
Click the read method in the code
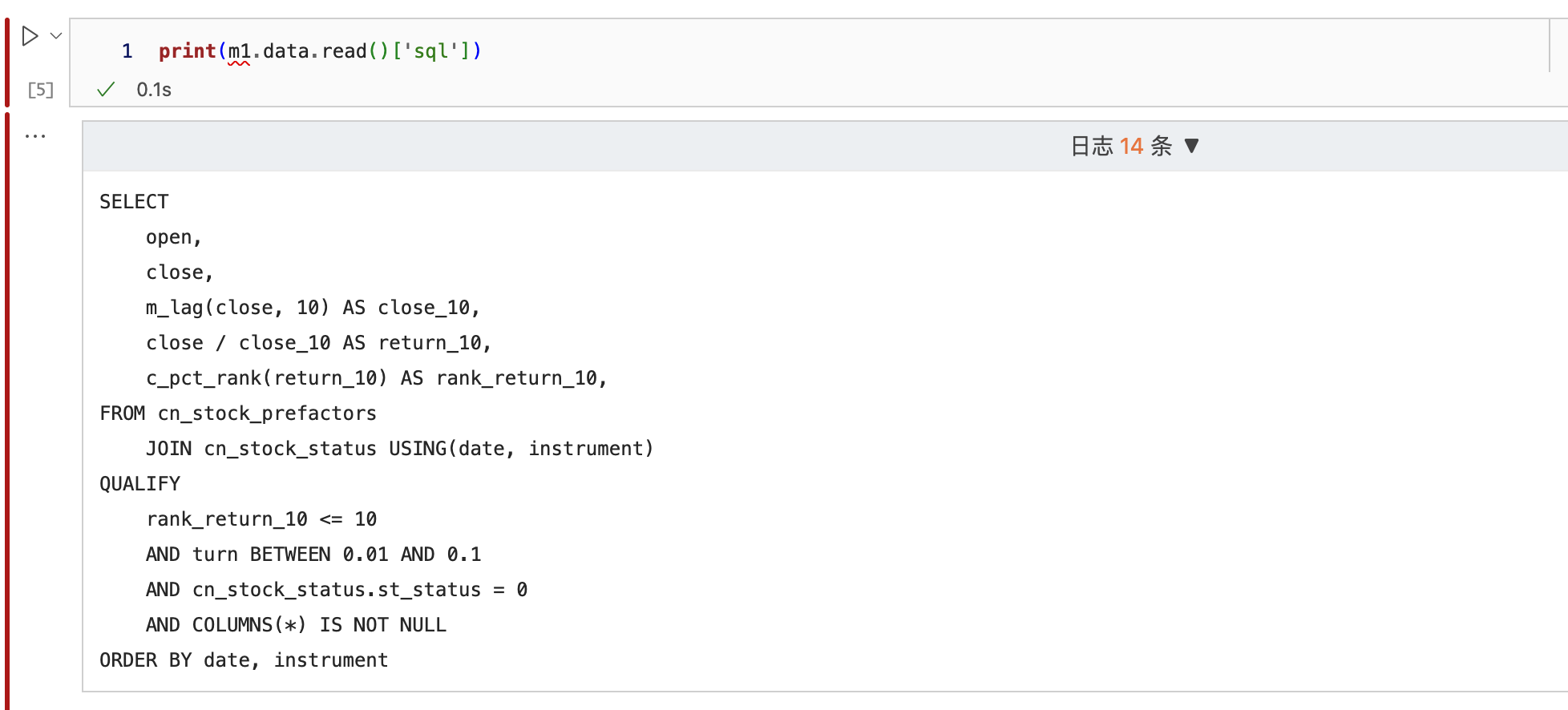[344, 51]
